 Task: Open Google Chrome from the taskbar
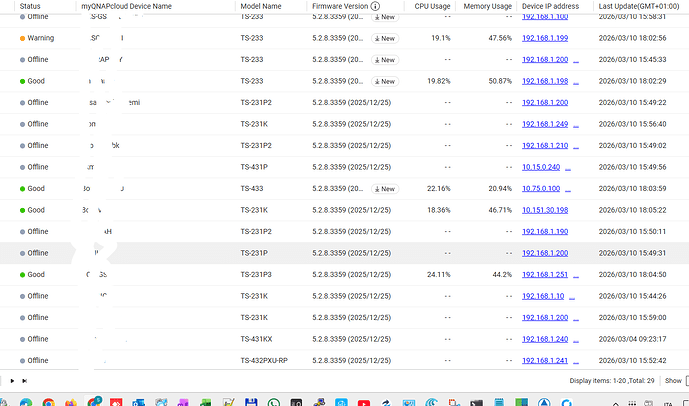click(49, 402)
